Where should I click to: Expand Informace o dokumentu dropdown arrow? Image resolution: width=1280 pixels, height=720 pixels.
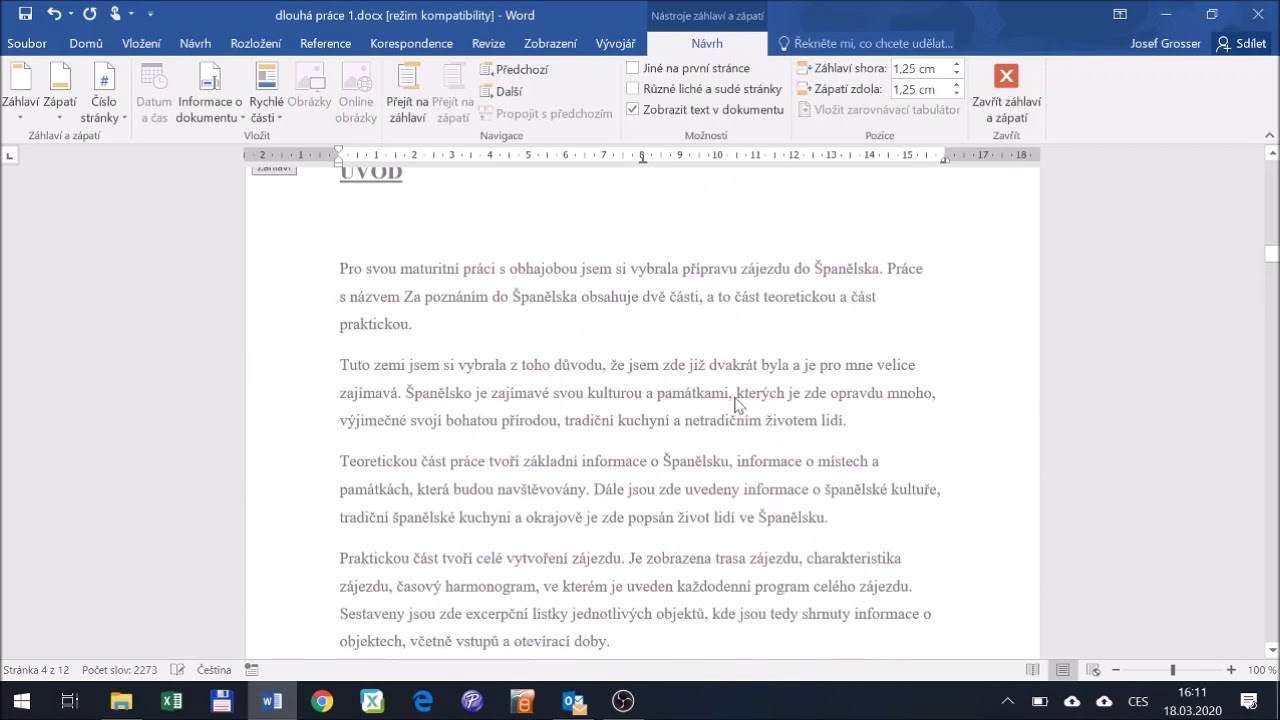click(241, 118)
